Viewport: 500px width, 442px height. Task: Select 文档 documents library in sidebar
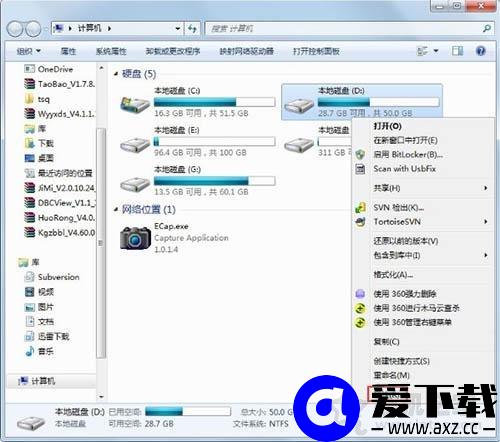tap(39, 322)
